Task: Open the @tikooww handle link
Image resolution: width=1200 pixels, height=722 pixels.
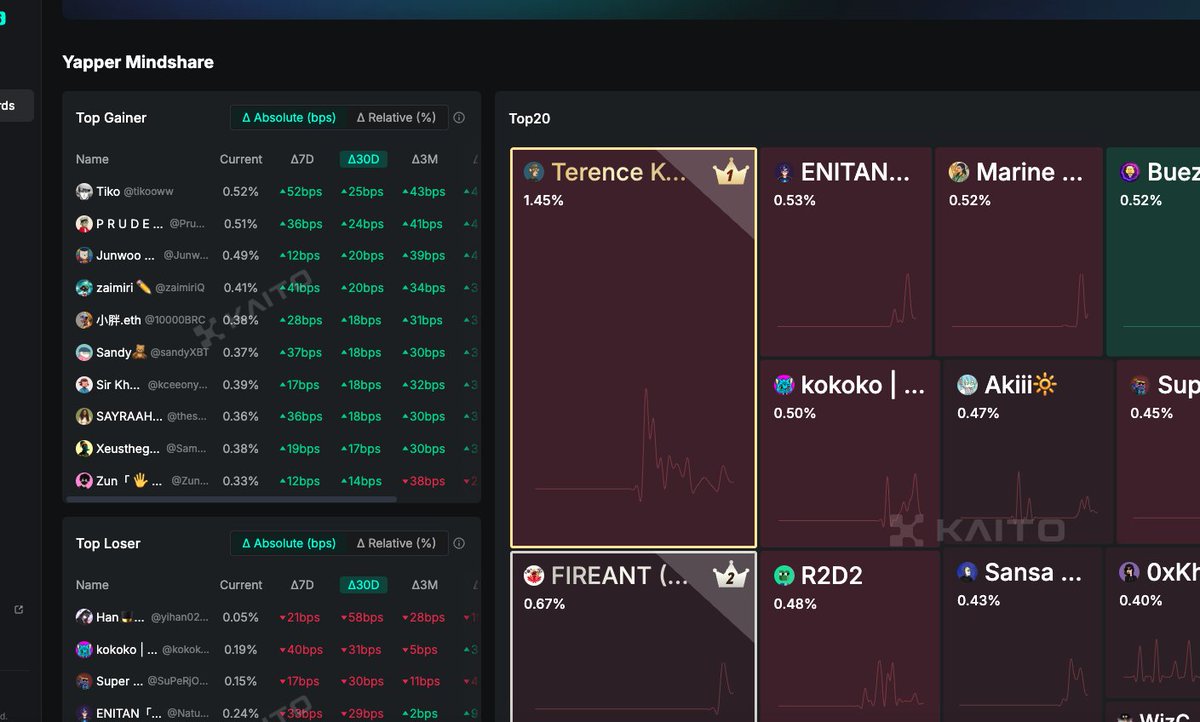Action: pyautogui.click(x=148, y=191)
